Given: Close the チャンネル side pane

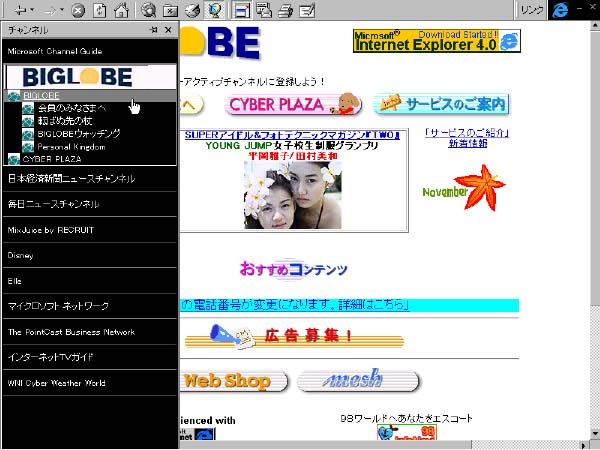Looking at the screenshot, I should coord(168,30).
